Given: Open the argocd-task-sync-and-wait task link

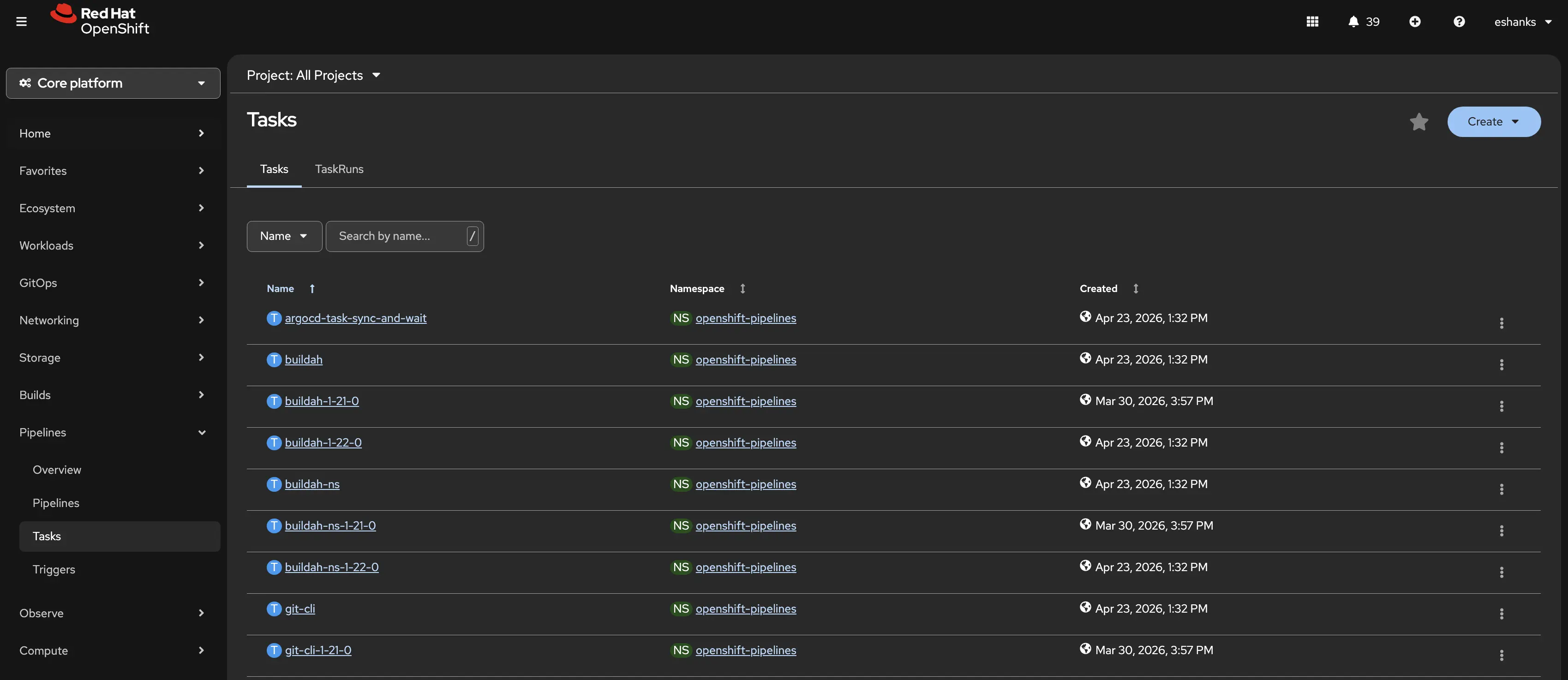Looking at the screenshot, I should [355, 318].
